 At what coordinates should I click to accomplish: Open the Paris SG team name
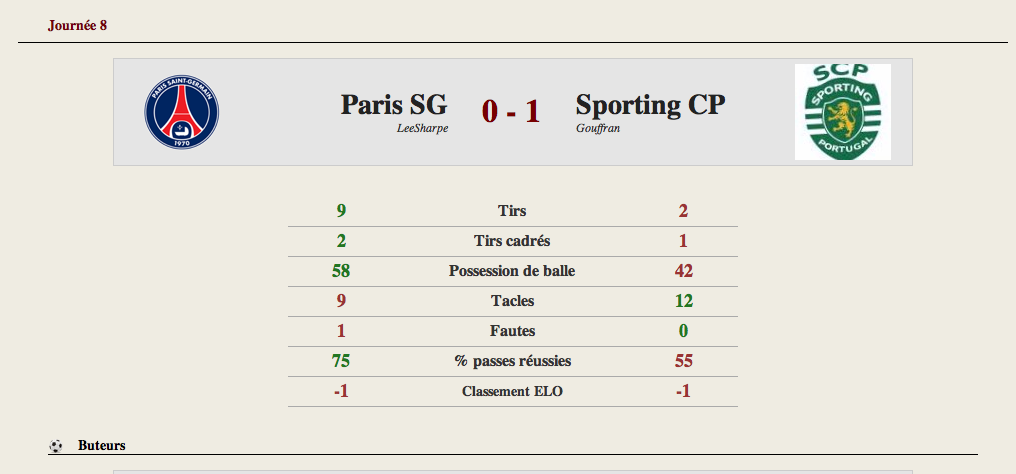point(394,104)
